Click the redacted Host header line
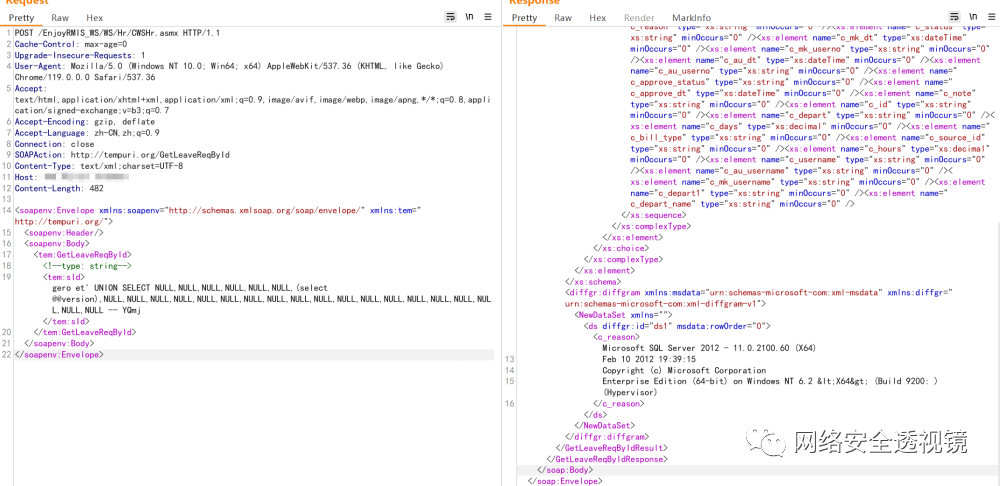This screenshot has width=1000, height=486. [x=72, y=177]
